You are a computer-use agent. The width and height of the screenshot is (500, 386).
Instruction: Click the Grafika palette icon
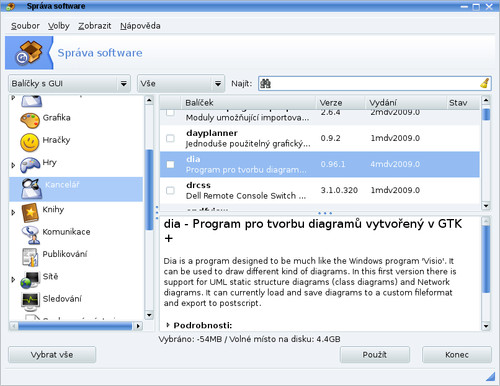[x=30, y=121]
